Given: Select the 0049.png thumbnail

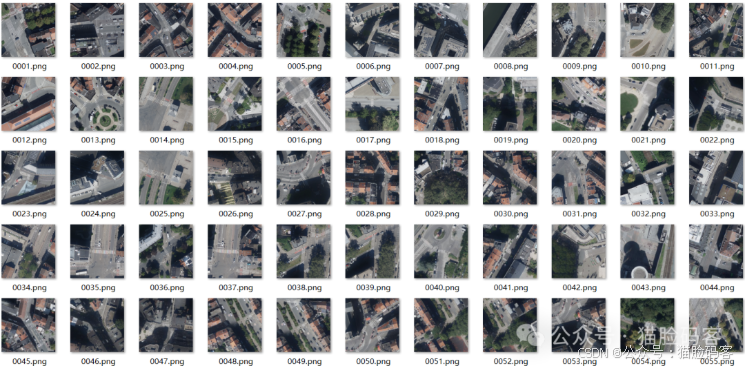Looking at the screenshot, I should click(x=304, y=325).
